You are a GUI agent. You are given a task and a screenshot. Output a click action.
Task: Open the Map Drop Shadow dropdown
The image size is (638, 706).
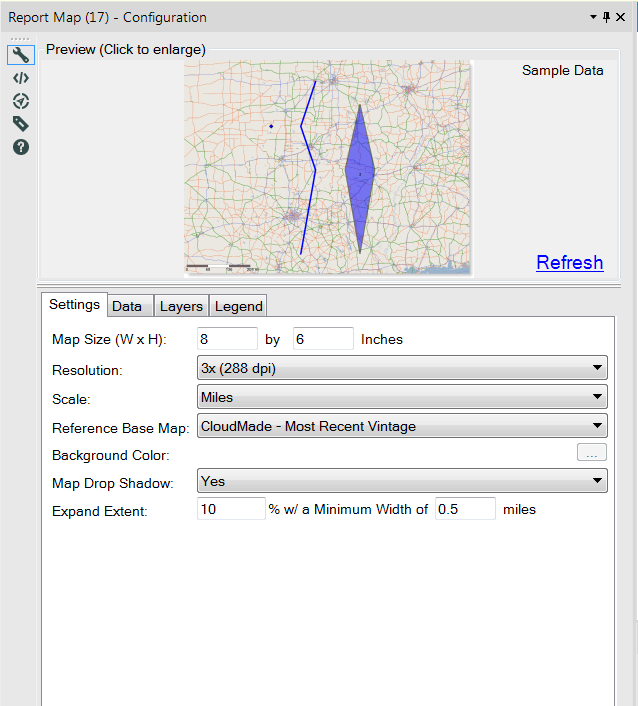point(402,481)
